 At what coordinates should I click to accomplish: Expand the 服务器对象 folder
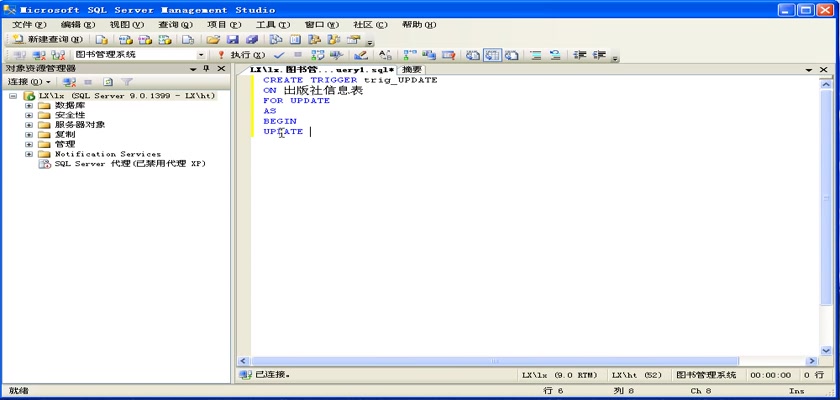coord(28,125)
